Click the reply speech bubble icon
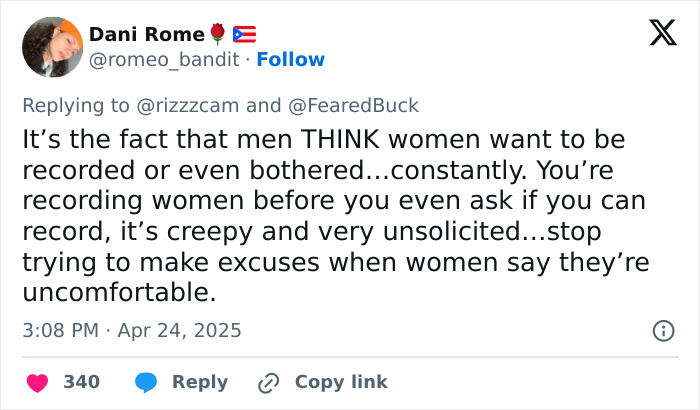Image resolution: width=700 pixels, height=410 pixels. click(x=147, y=382)
